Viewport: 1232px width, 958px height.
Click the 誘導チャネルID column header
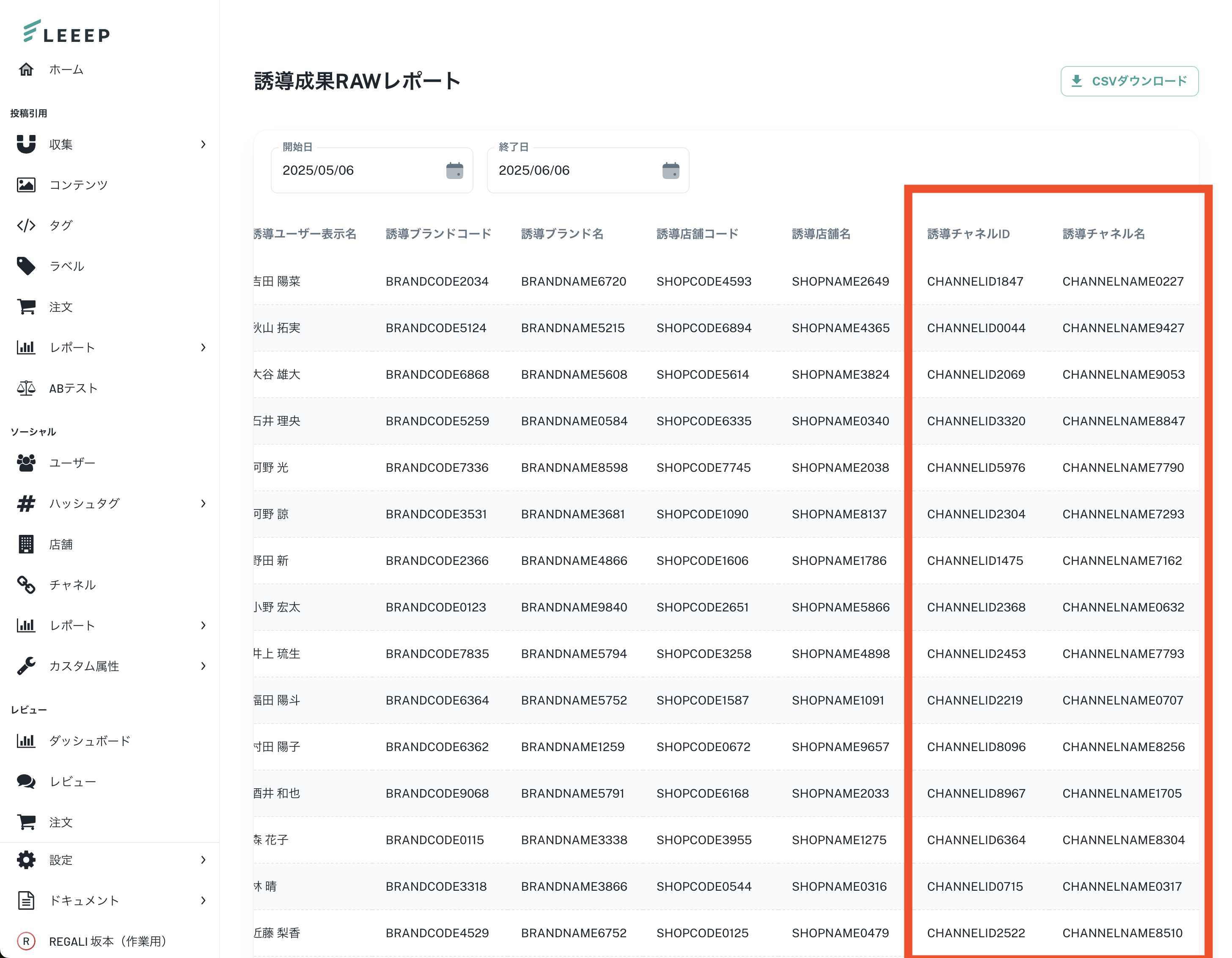coord(968,234)
